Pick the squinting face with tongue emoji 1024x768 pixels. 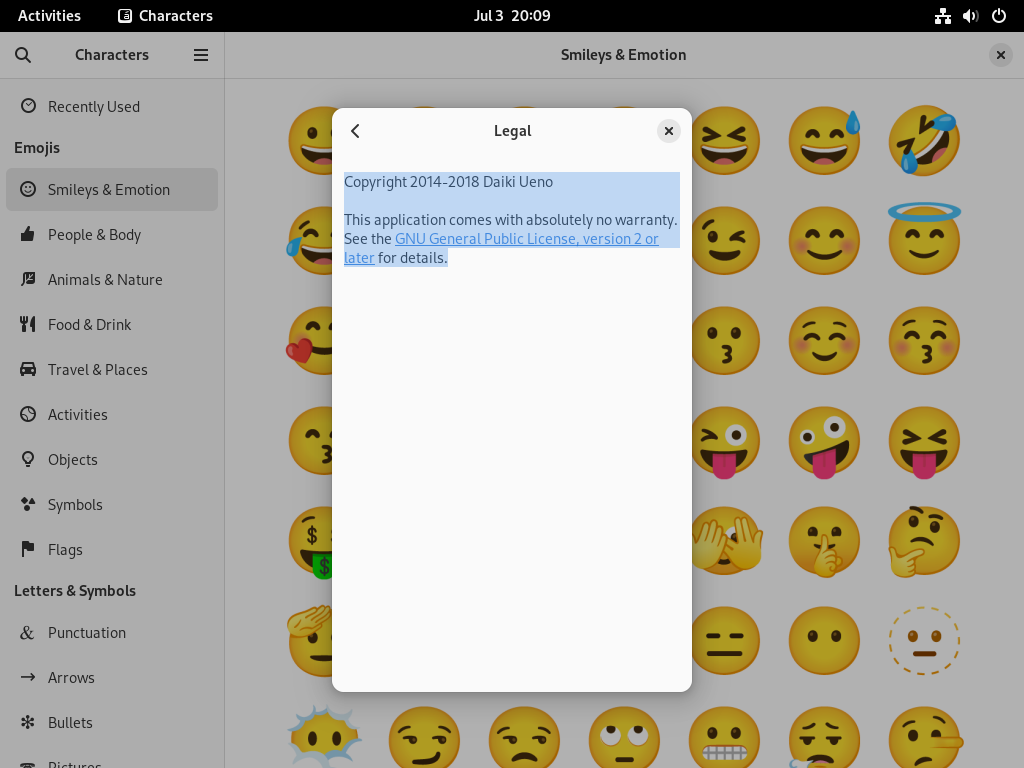[924, 443]
